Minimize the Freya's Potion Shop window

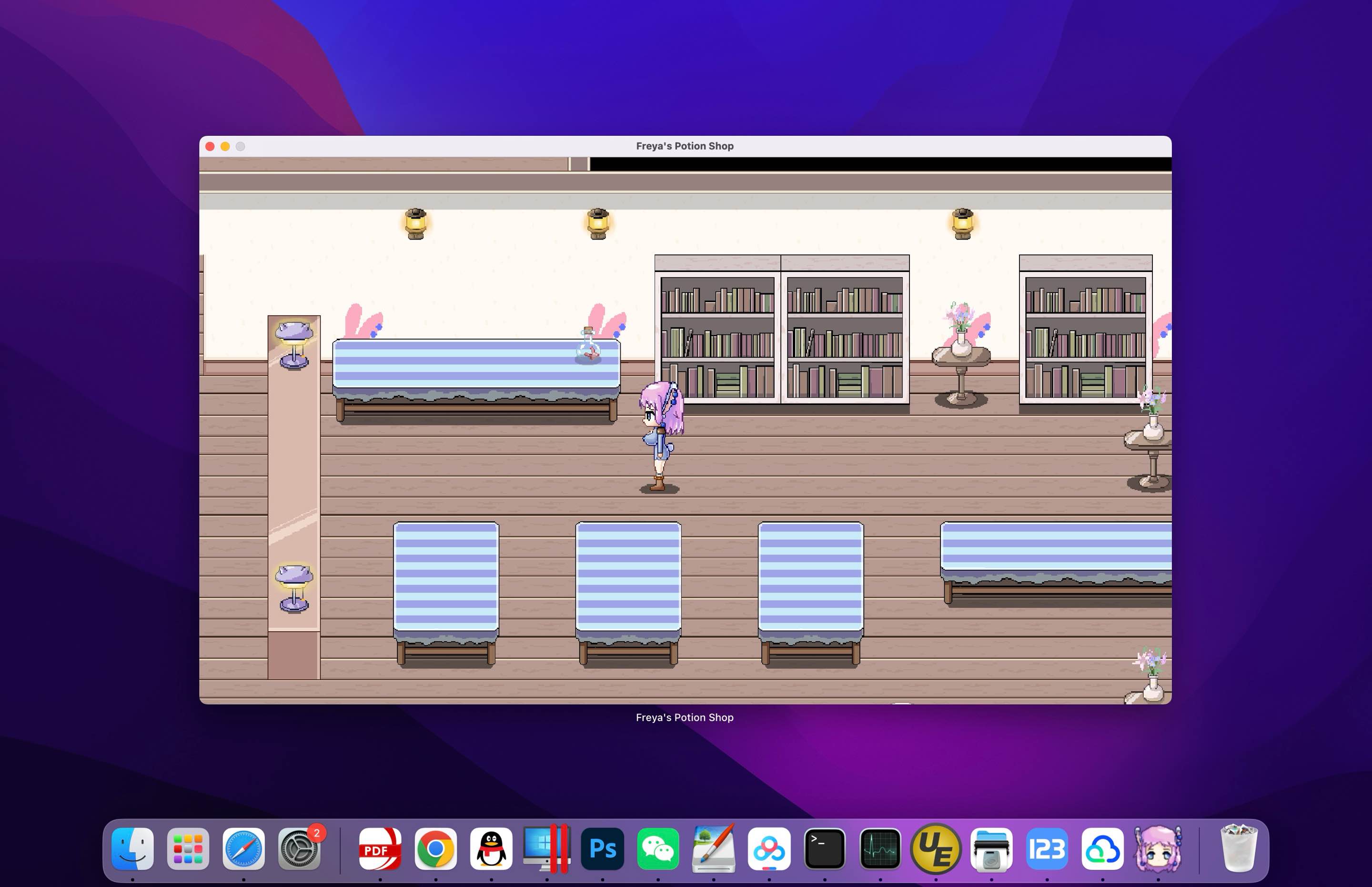pos(225,146)
